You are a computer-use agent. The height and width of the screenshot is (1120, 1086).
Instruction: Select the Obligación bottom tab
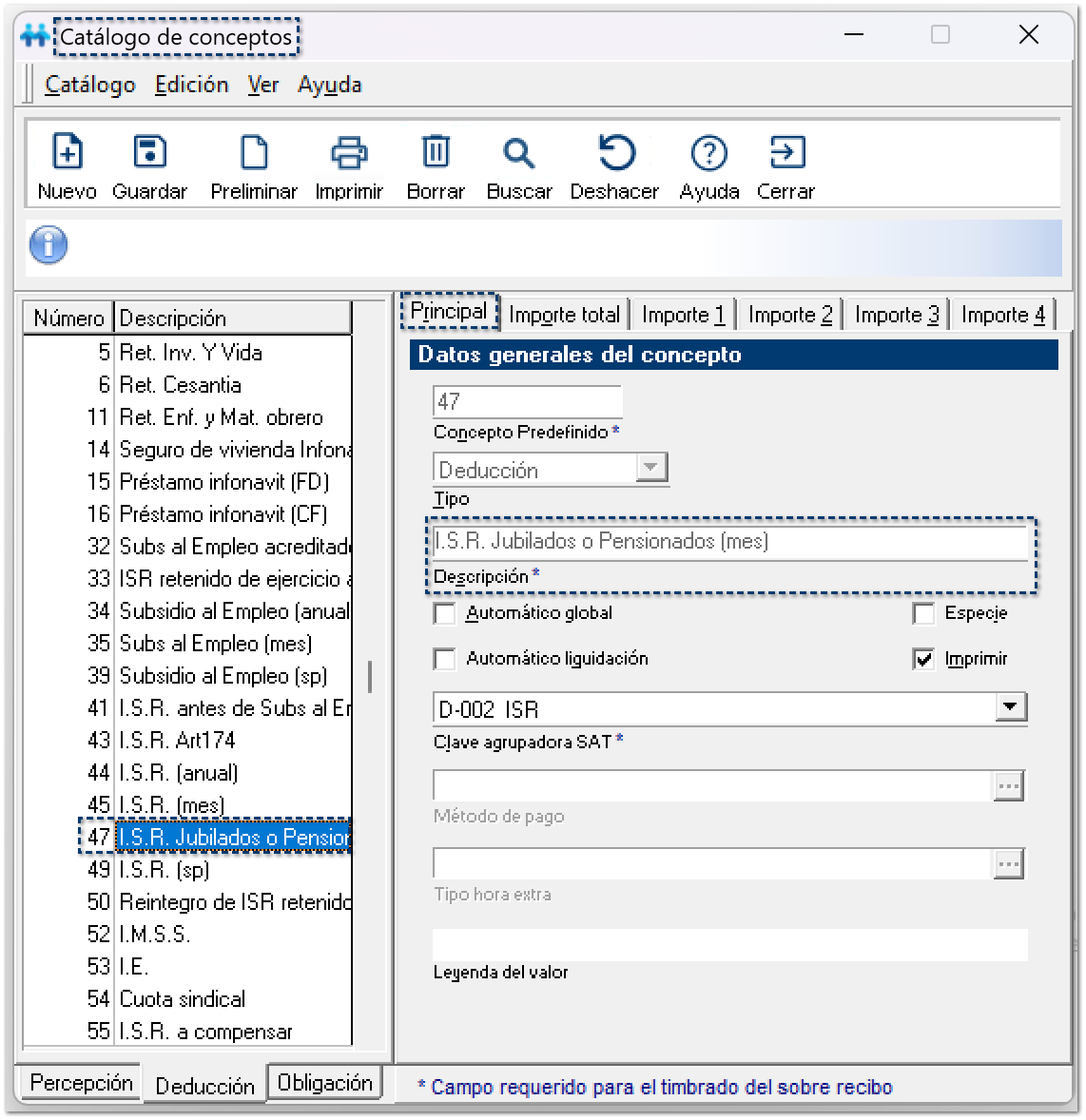pyautogui.click(x=324, y=1083)
